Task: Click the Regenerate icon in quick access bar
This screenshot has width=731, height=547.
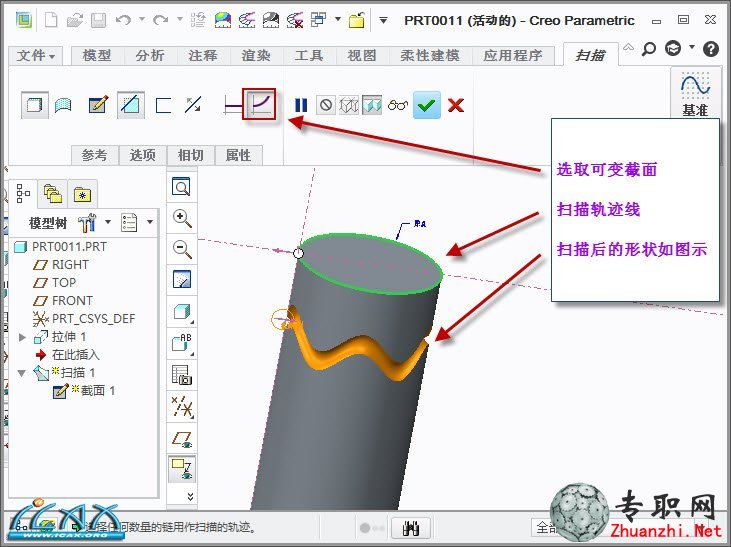Action: pos(198,21)
